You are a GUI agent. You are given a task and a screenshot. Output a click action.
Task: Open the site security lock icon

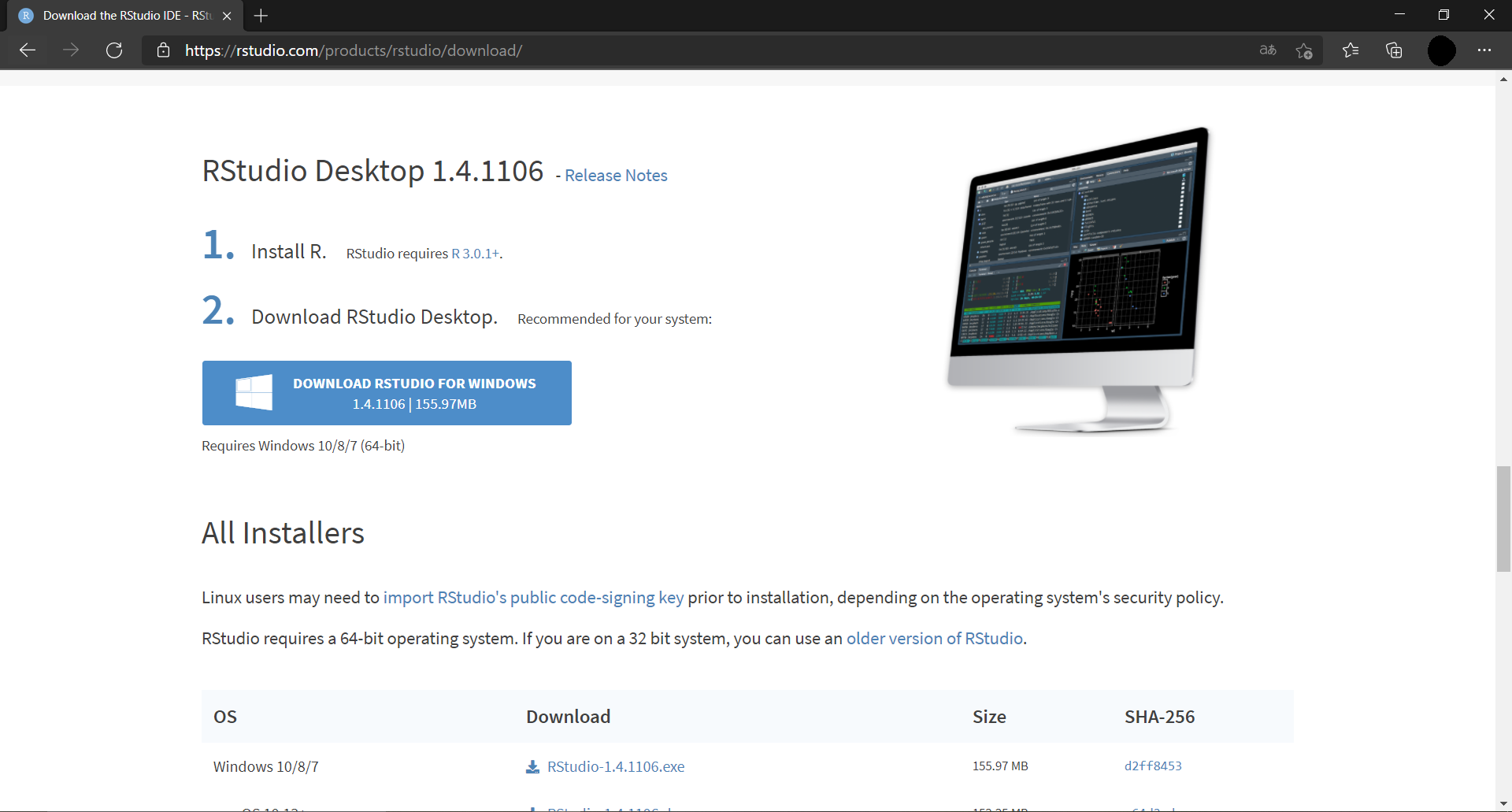pyautogui.click(x=163, y=50)
